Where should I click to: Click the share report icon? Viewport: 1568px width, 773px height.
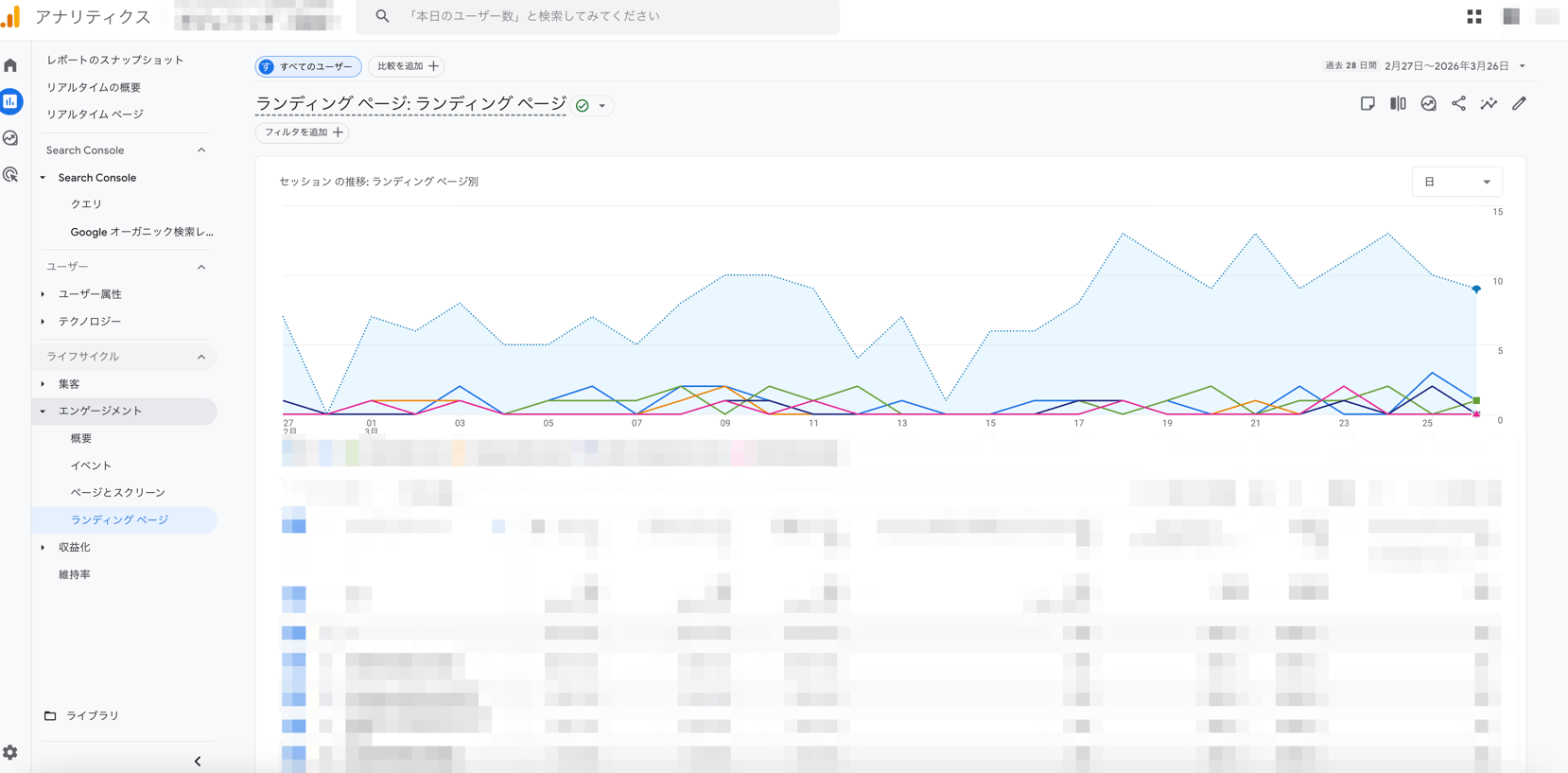pos(1458,104)
